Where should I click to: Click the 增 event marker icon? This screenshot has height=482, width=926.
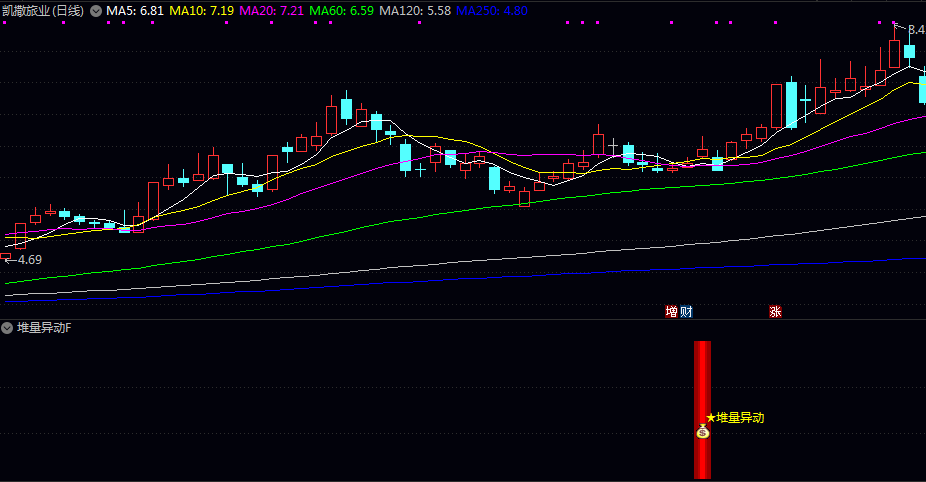671,311
